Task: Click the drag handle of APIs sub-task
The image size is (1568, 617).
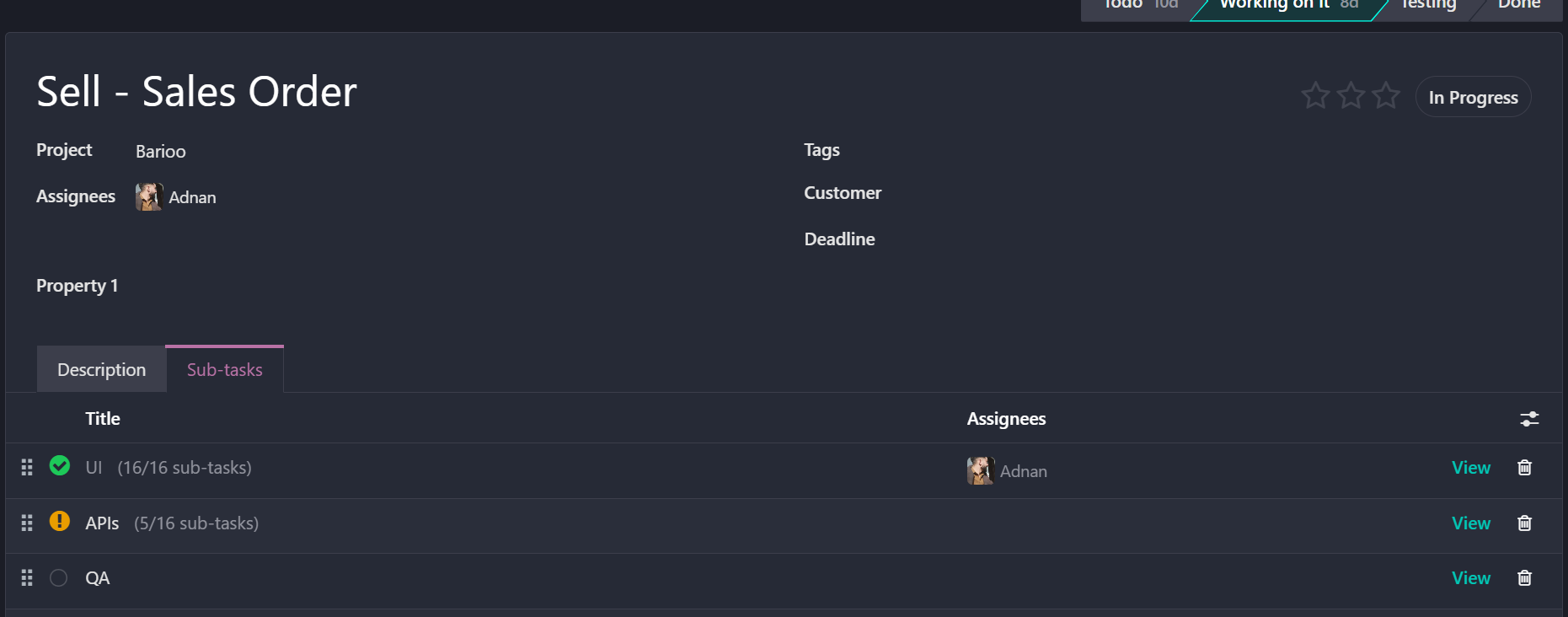Action: 27,523
